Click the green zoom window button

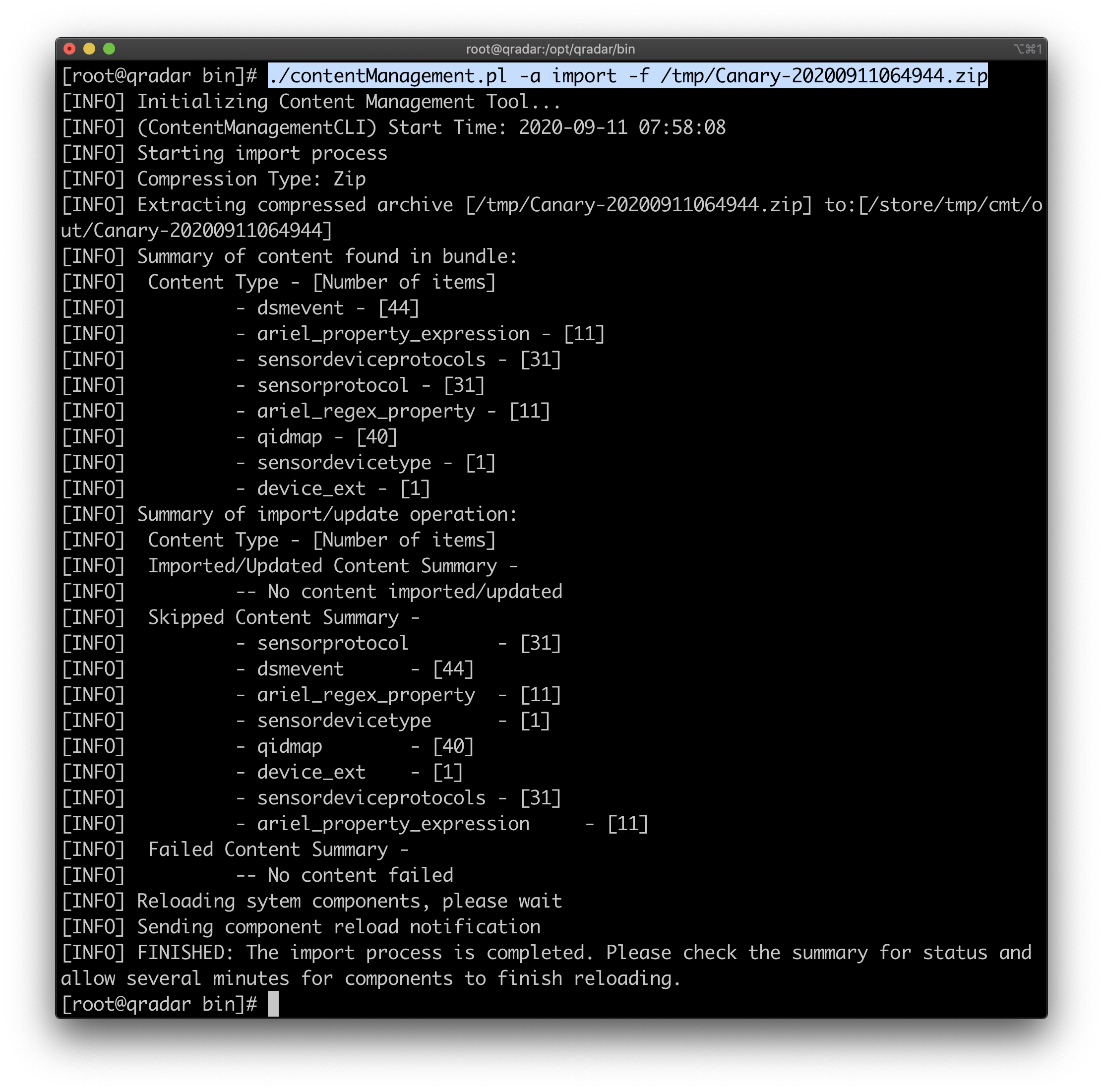[x=109, y=49]
